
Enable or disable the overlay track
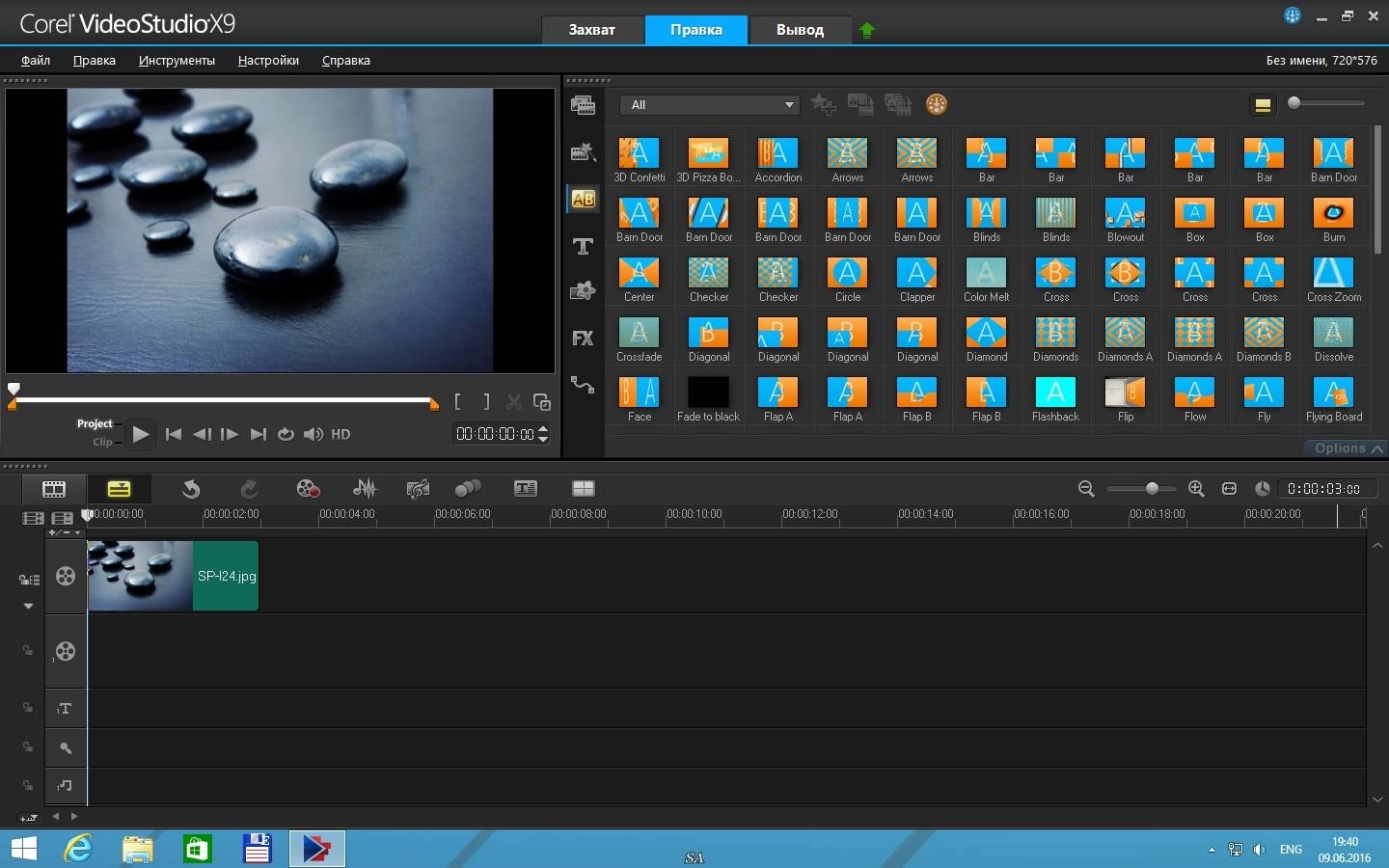point(66,651)
